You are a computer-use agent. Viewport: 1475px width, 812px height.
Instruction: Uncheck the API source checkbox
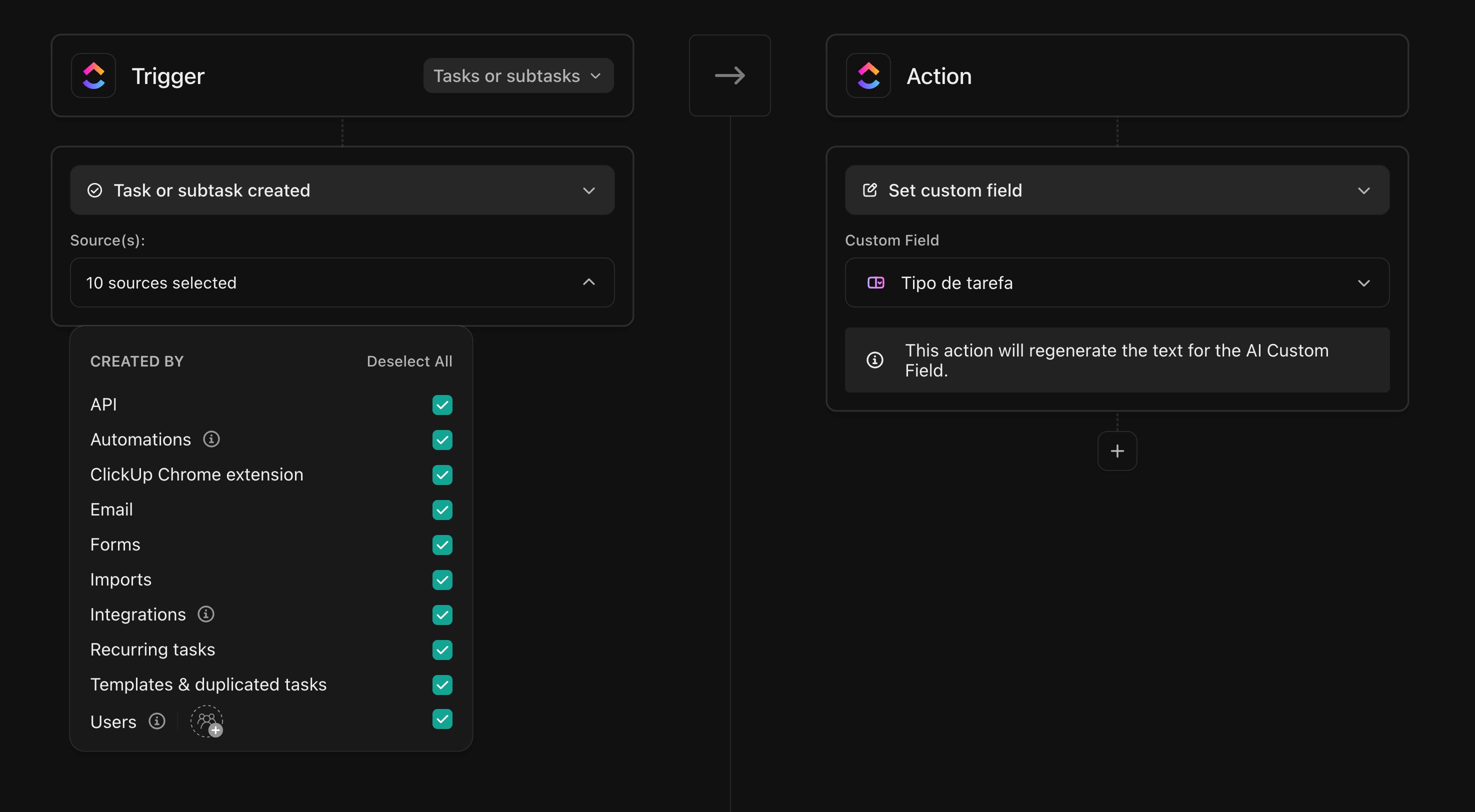[442, 405]
